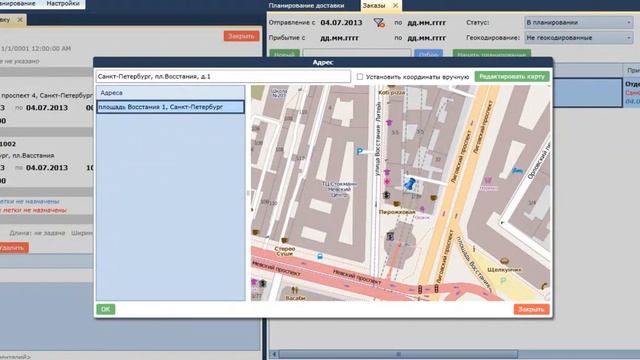Viewport: 640px width, 360px height.
Task: Clear the date filter with the funnel icon
Action: coord(379,23)
